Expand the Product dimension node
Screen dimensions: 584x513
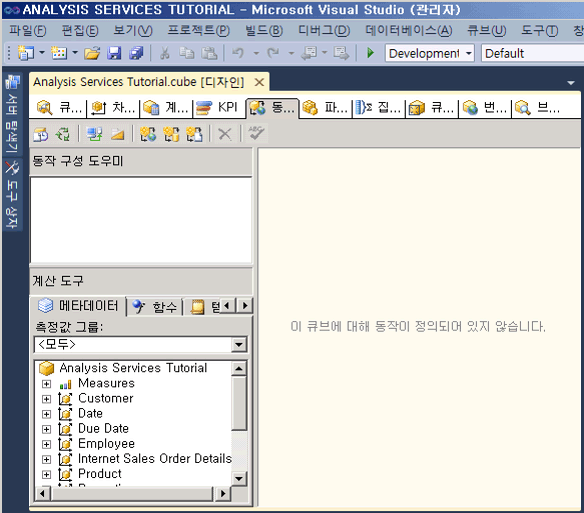pos(46,475)
